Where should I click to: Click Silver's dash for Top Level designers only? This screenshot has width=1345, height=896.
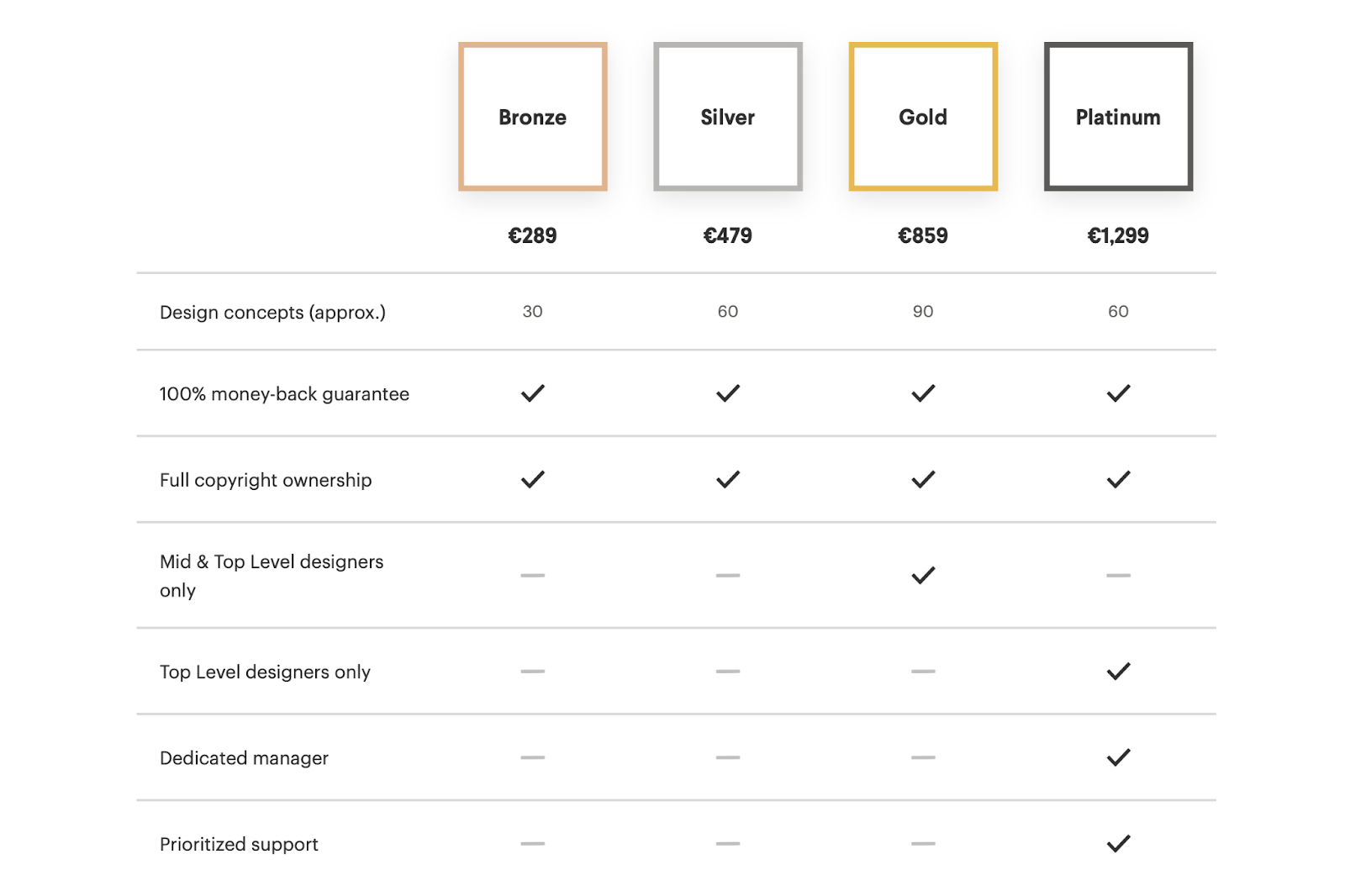point(727,672)
